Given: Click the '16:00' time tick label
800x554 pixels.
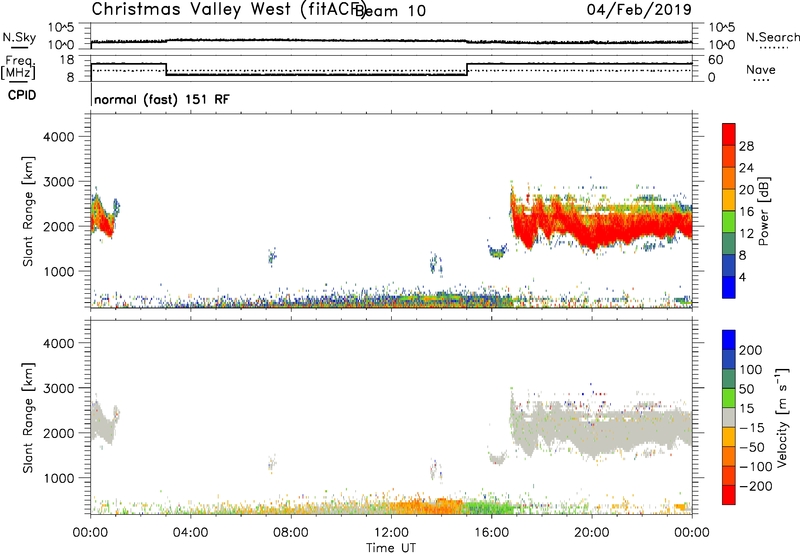Looking at the screenshot, I should coord(491,533).
